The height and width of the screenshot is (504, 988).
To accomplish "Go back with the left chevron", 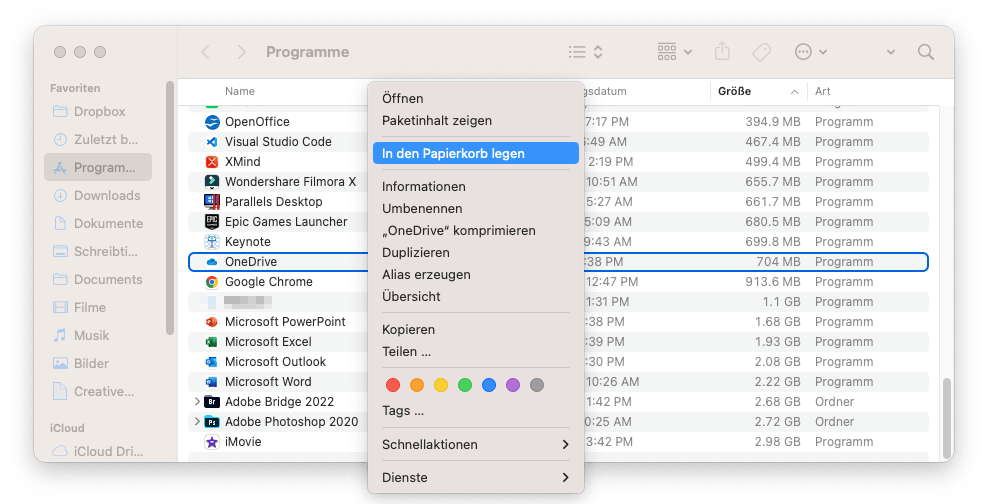I will point(205,52).
